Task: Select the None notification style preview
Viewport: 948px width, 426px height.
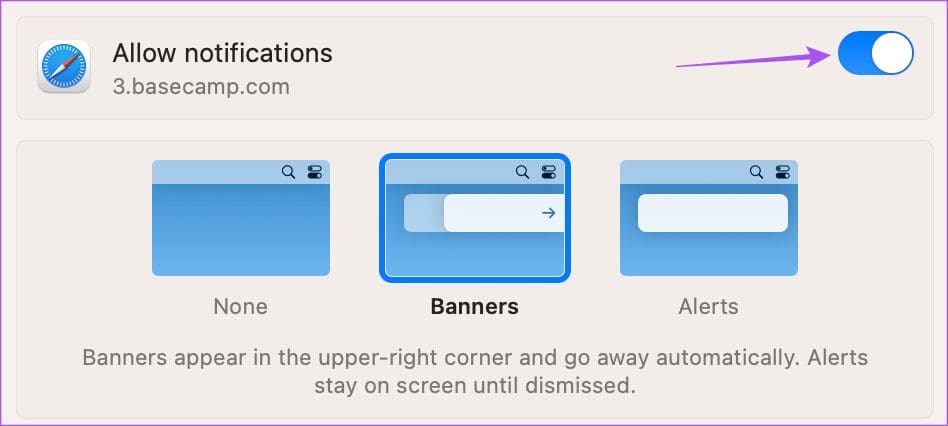Action: 241,218
